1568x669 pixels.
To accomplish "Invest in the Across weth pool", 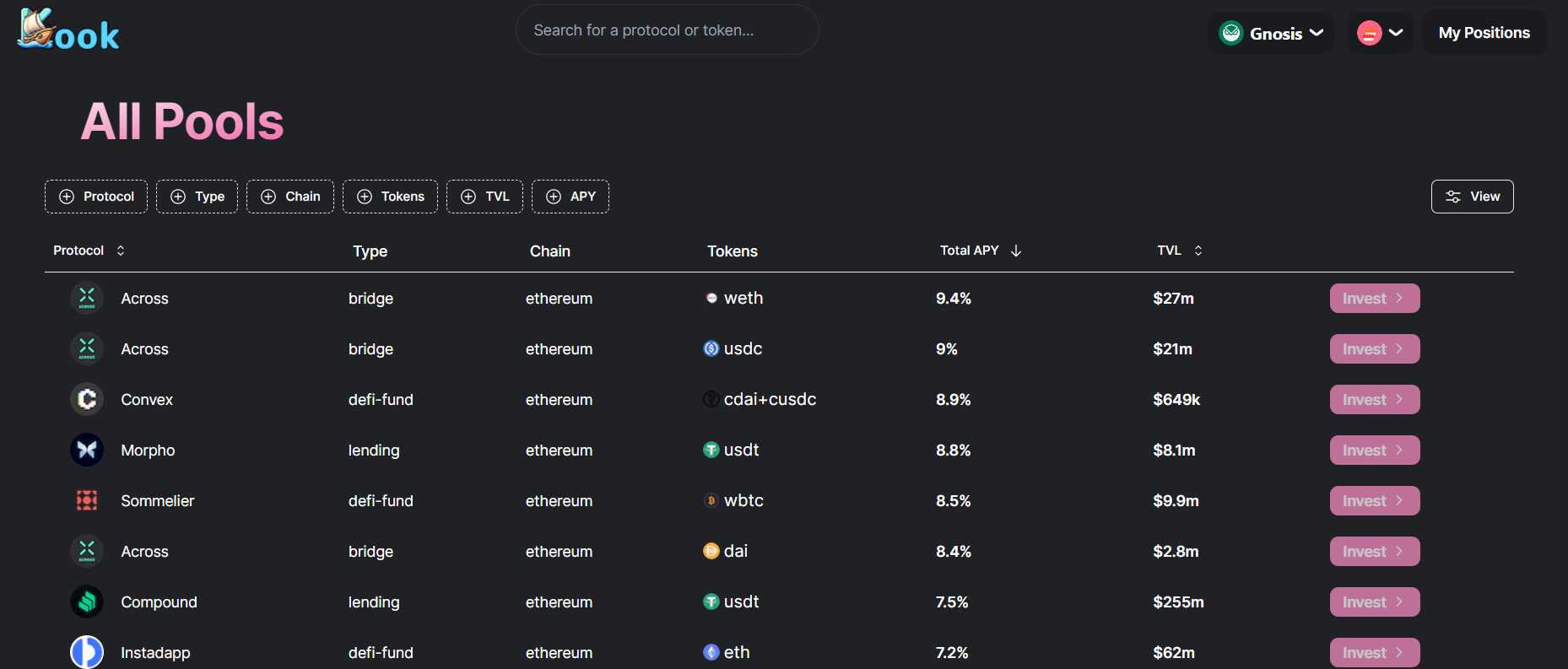I will pos(1375,298).
